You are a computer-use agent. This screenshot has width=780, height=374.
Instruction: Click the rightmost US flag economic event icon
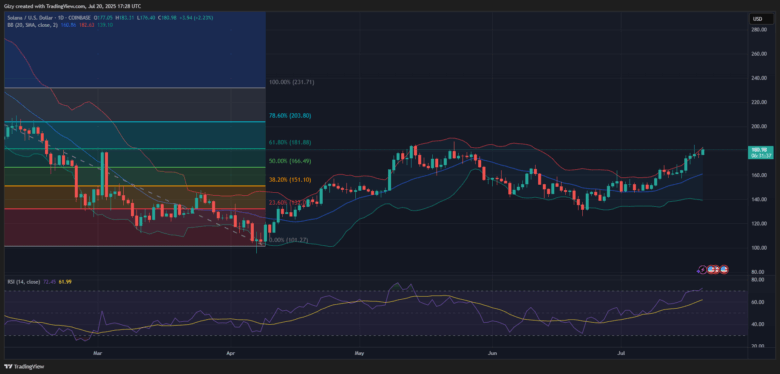pos(724,269)
